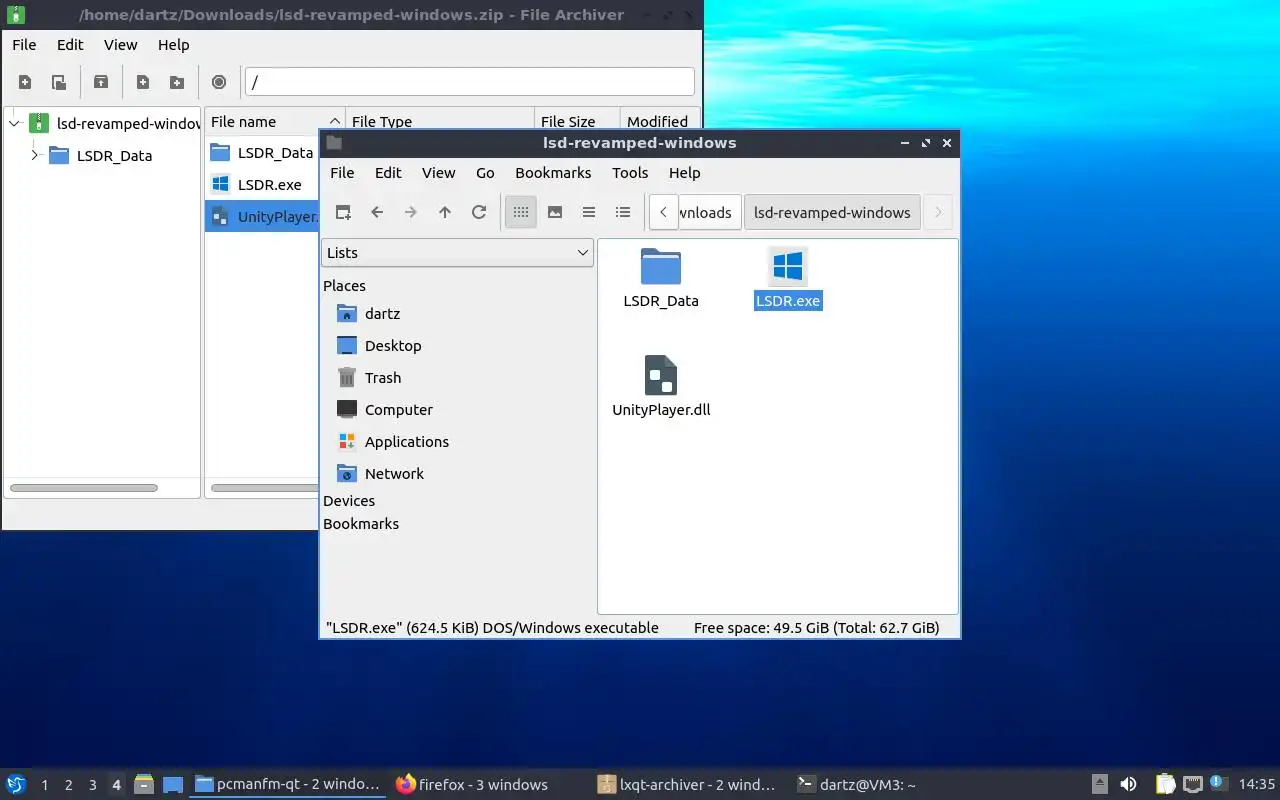
Task: Click the Downloads path bar button
Action: tap(710, 212)
